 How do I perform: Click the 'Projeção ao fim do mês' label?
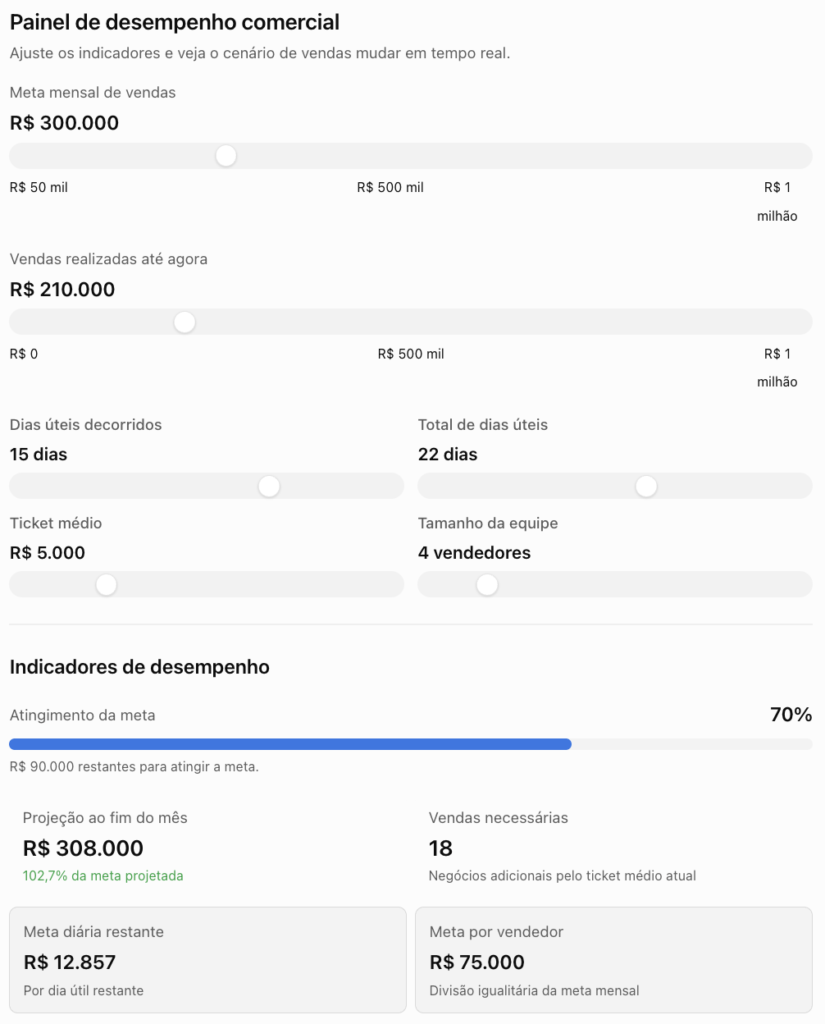(x=105, y=818)
